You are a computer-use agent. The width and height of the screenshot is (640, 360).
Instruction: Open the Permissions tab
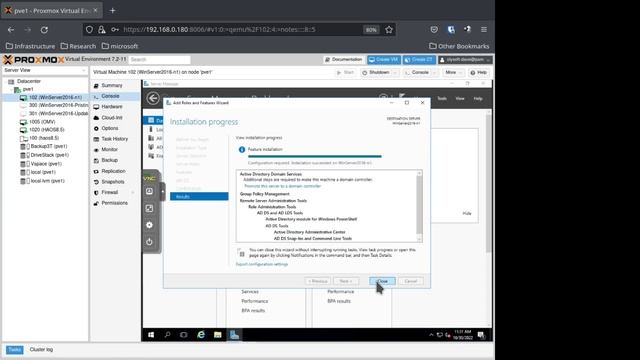[x=114, y=203]
